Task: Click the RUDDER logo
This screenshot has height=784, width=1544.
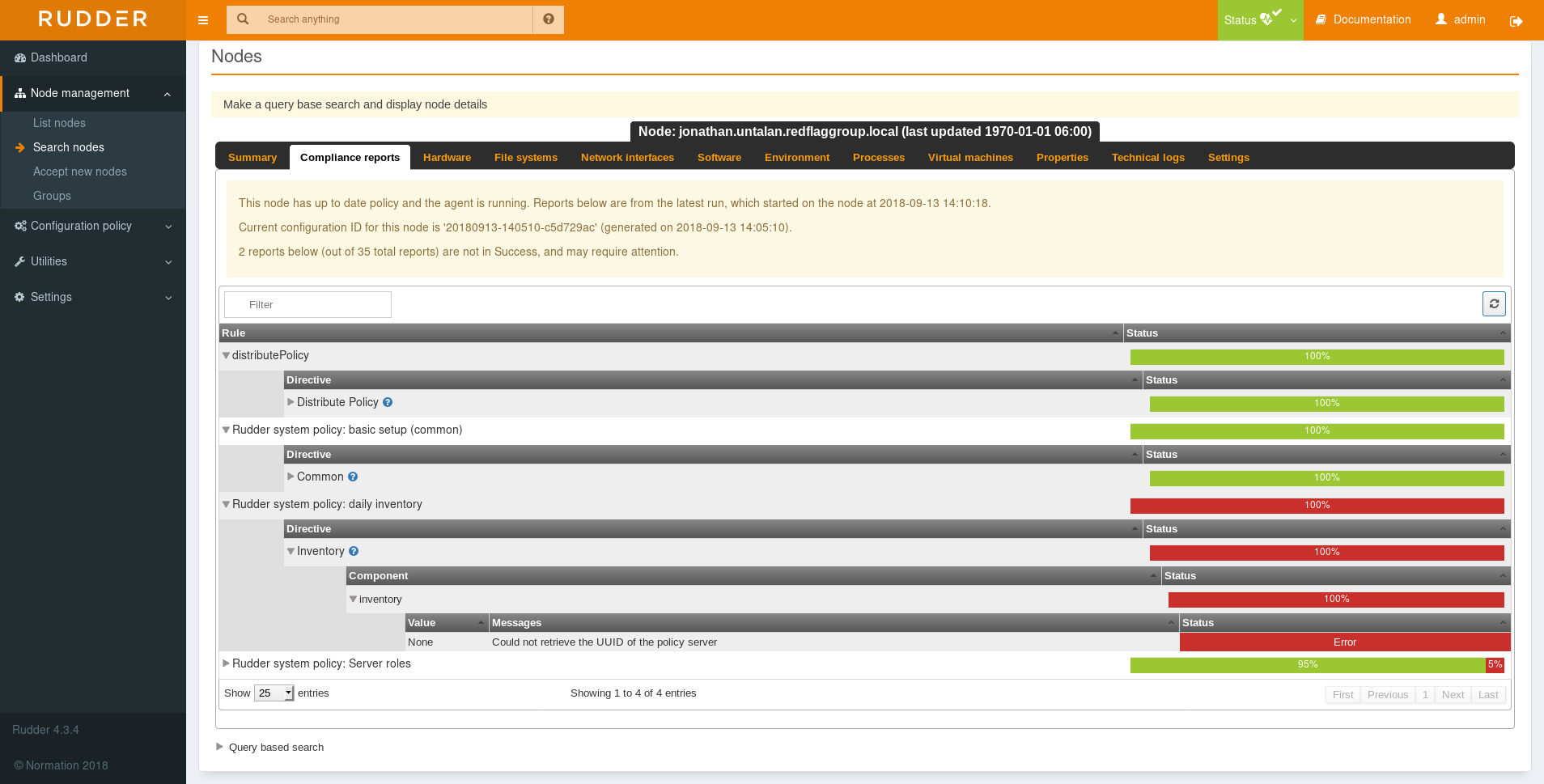Action: (x=93, y=19)
